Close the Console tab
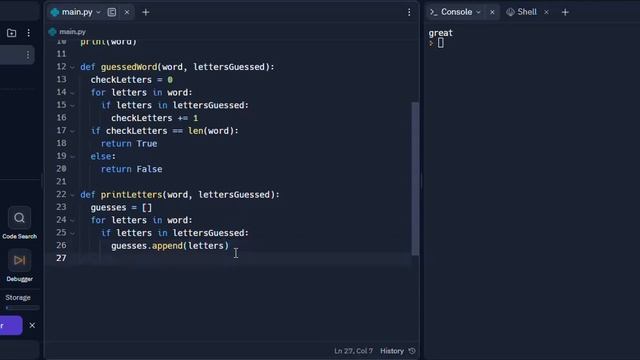The height and width of the screenshot is (360, 640). [x=492, y=12]
